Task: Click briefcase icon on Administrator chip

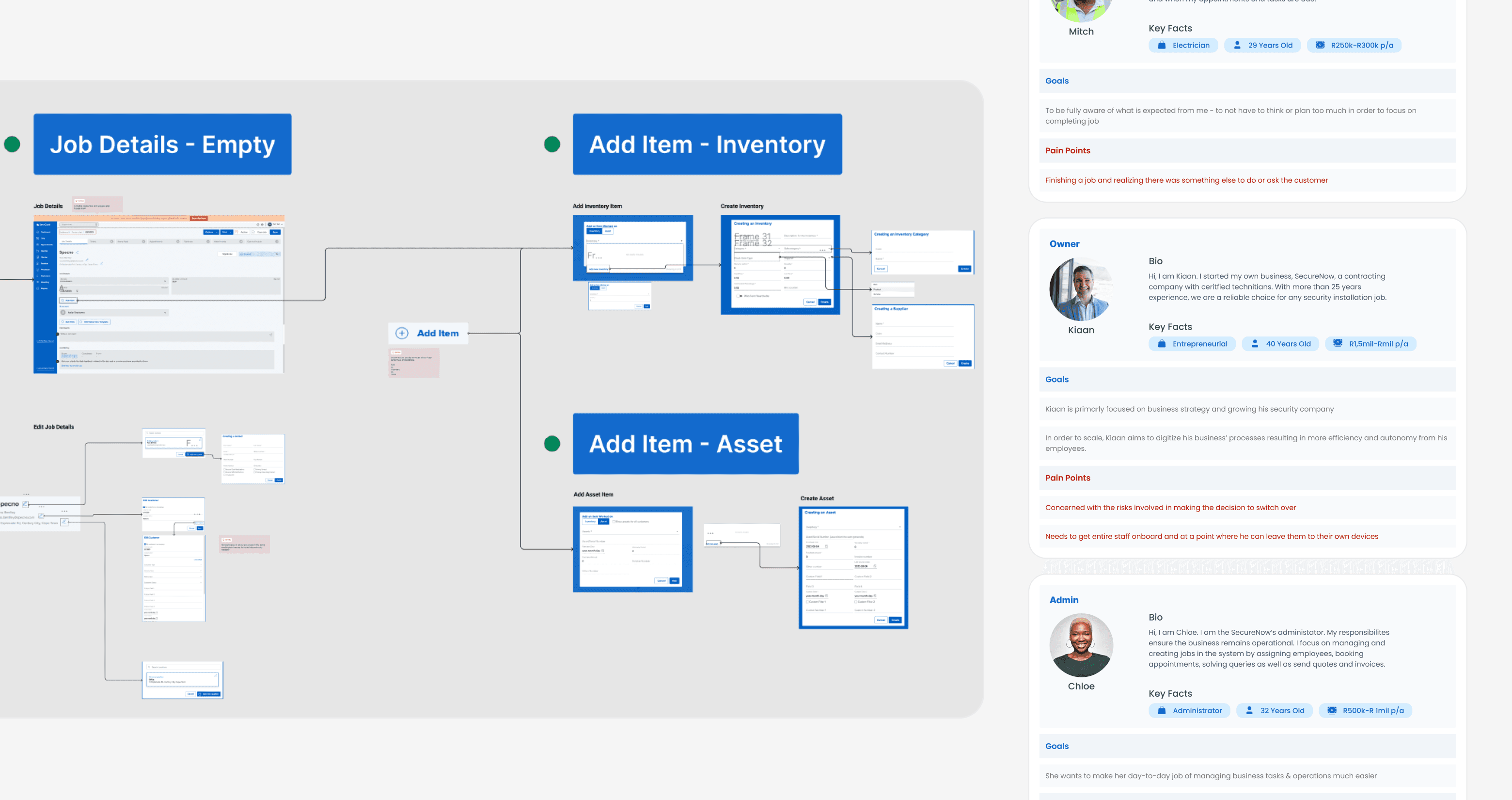Action: 1161,710
